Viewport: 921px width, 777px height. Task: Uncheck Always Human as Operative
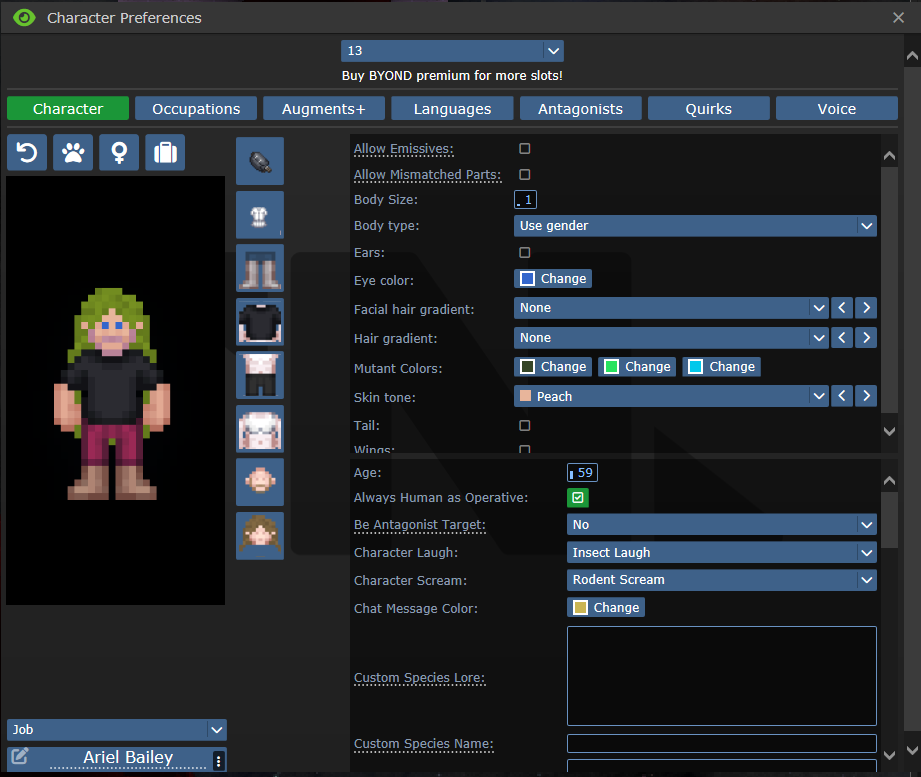point(578,497)
